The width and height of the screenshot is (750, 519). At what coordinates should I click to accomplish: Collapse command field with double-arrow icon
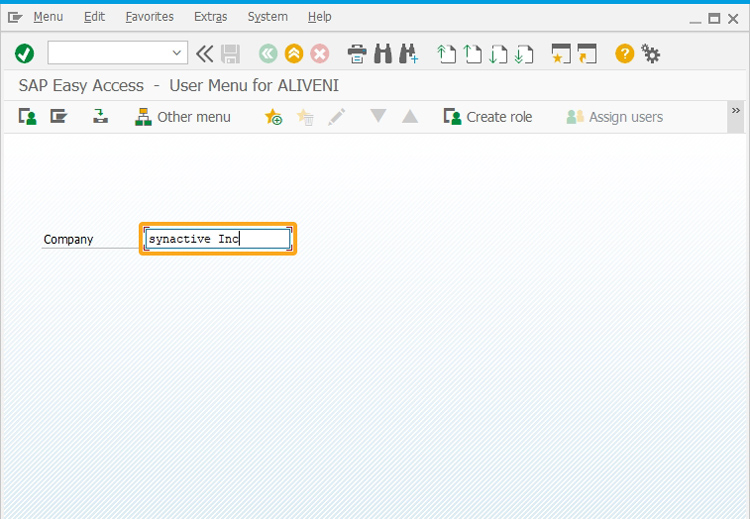point(204,54)
